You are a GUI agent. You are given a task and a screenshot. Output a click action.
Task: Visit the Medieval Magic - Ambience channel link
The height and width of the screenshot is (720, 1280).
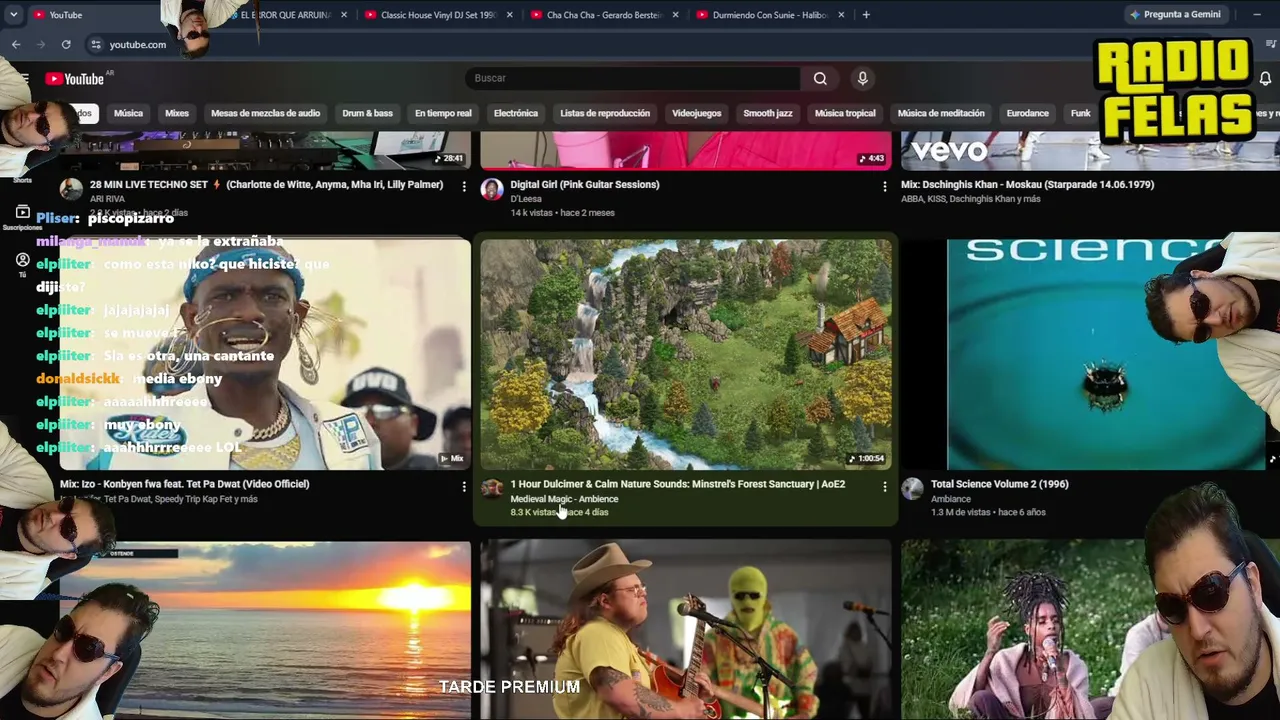click(x=564, y=499)
